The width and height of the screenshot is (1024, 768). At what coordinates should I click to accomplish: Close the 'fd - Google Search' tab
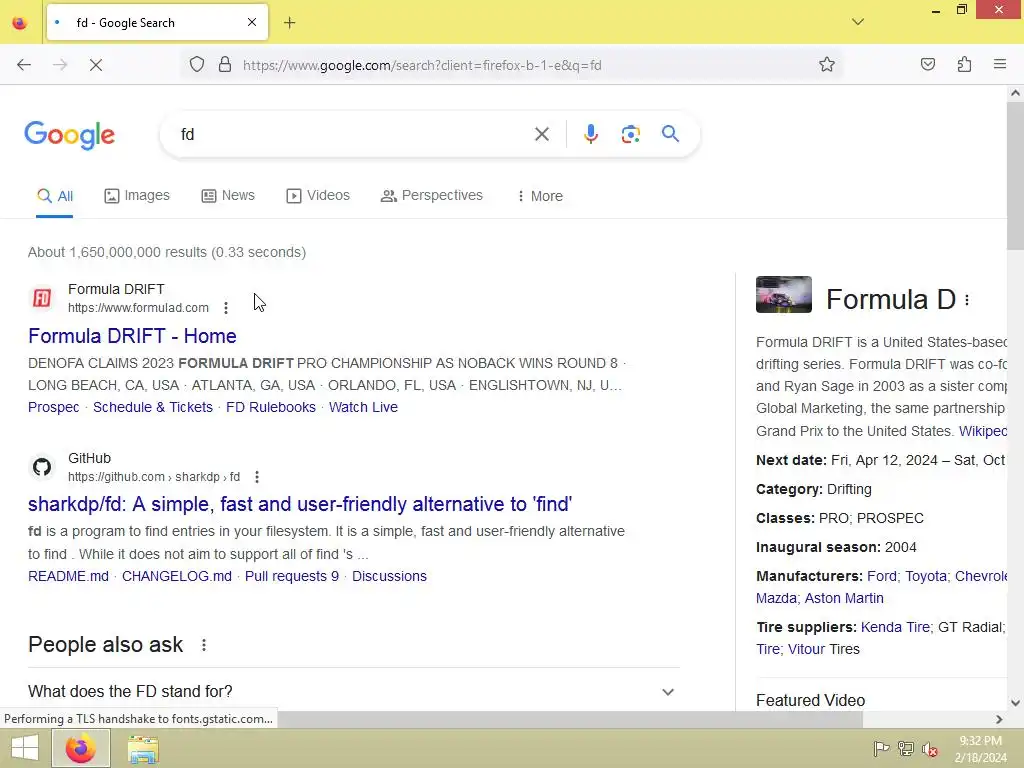252,22
